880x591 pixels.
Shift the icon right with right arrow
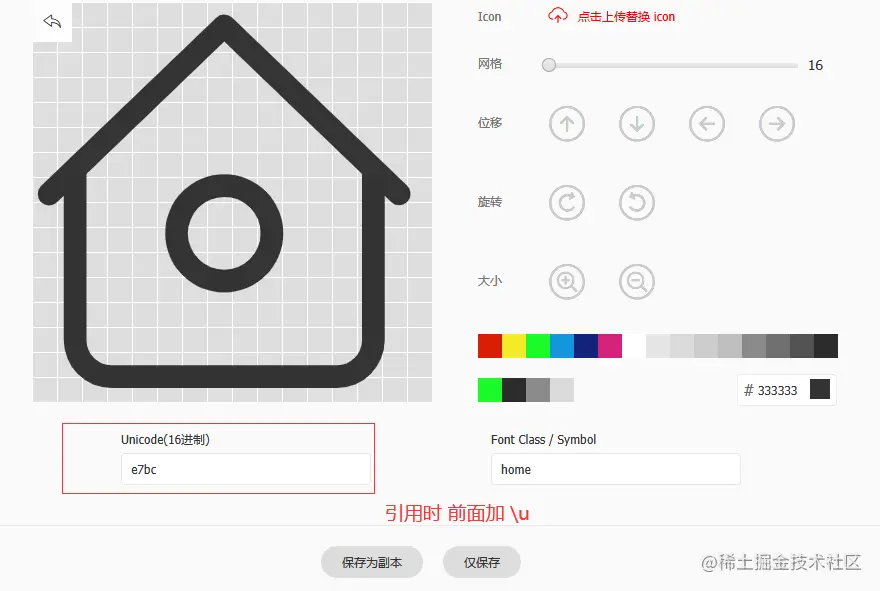777,123
